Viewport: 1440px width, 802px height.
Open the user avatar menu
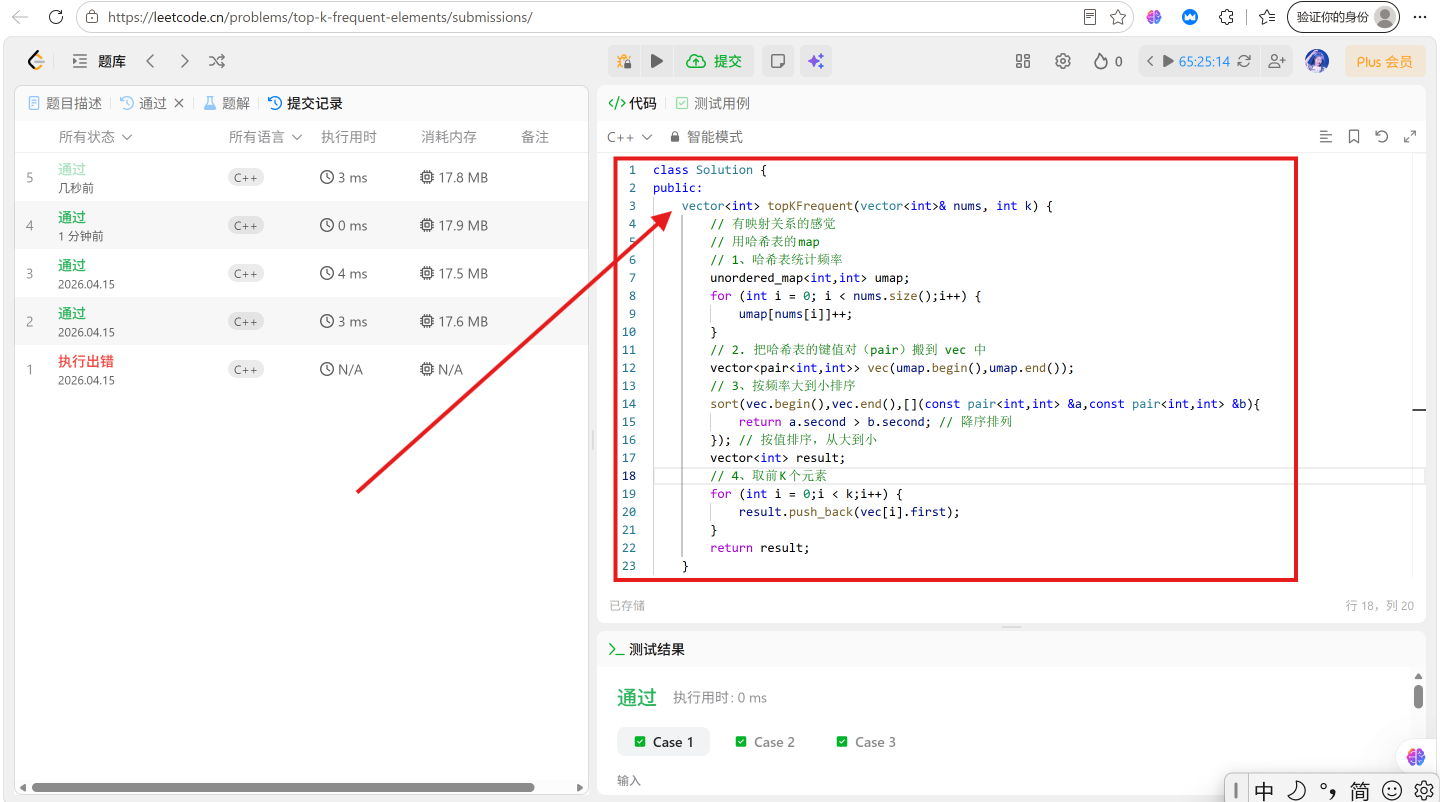point(1318,61)
